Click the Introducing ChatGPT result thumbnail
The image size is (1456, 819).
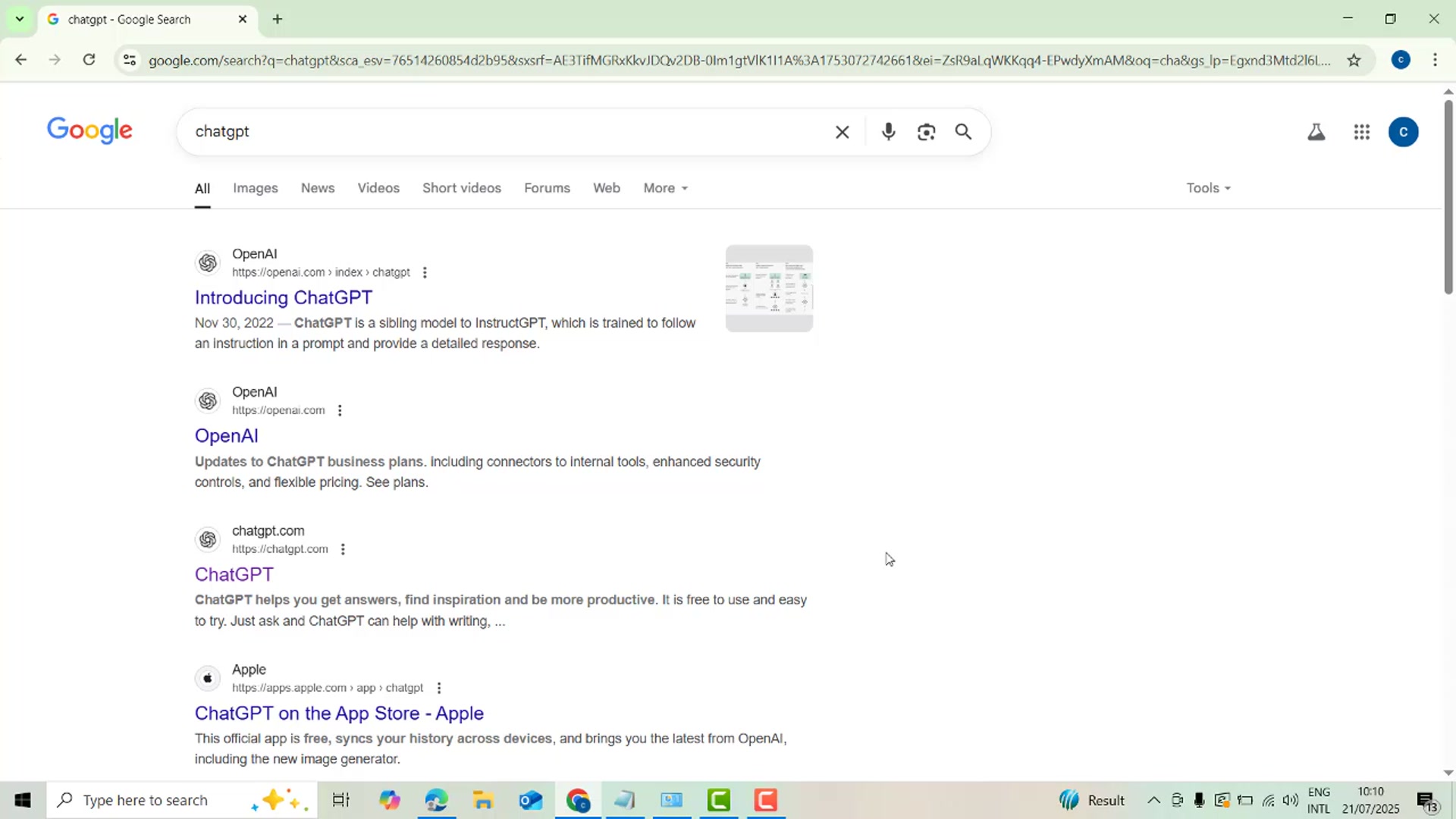coord(769,288)
